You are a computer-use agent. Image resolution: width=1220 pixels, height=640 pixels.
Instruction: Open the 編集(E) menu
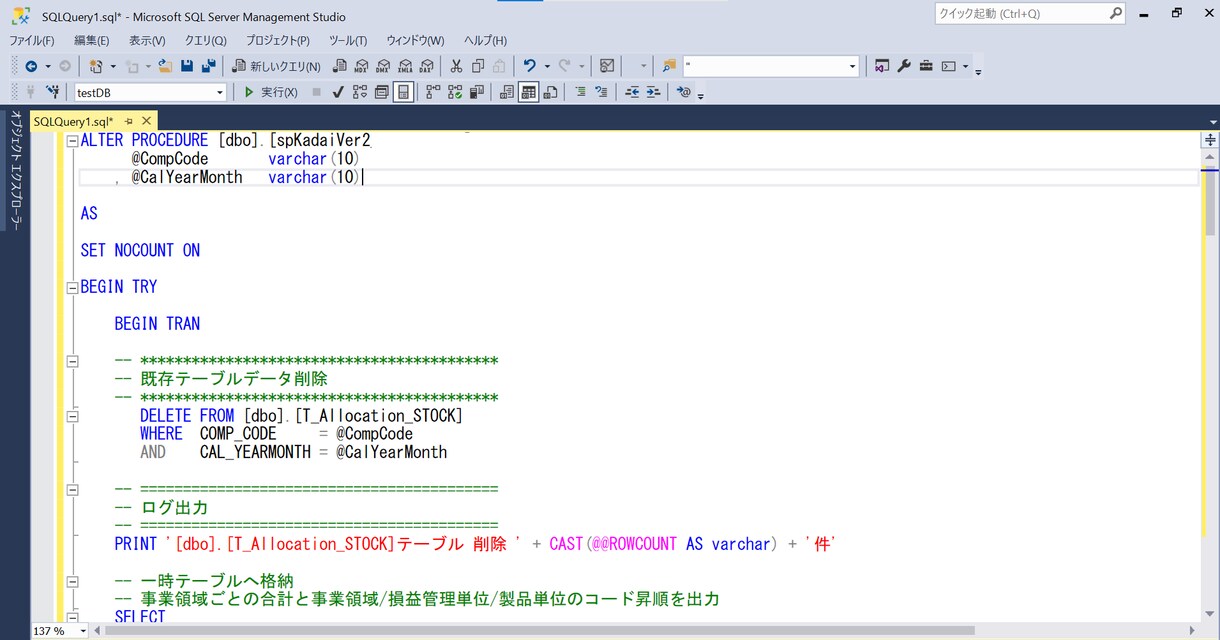[x=92, y=40]
